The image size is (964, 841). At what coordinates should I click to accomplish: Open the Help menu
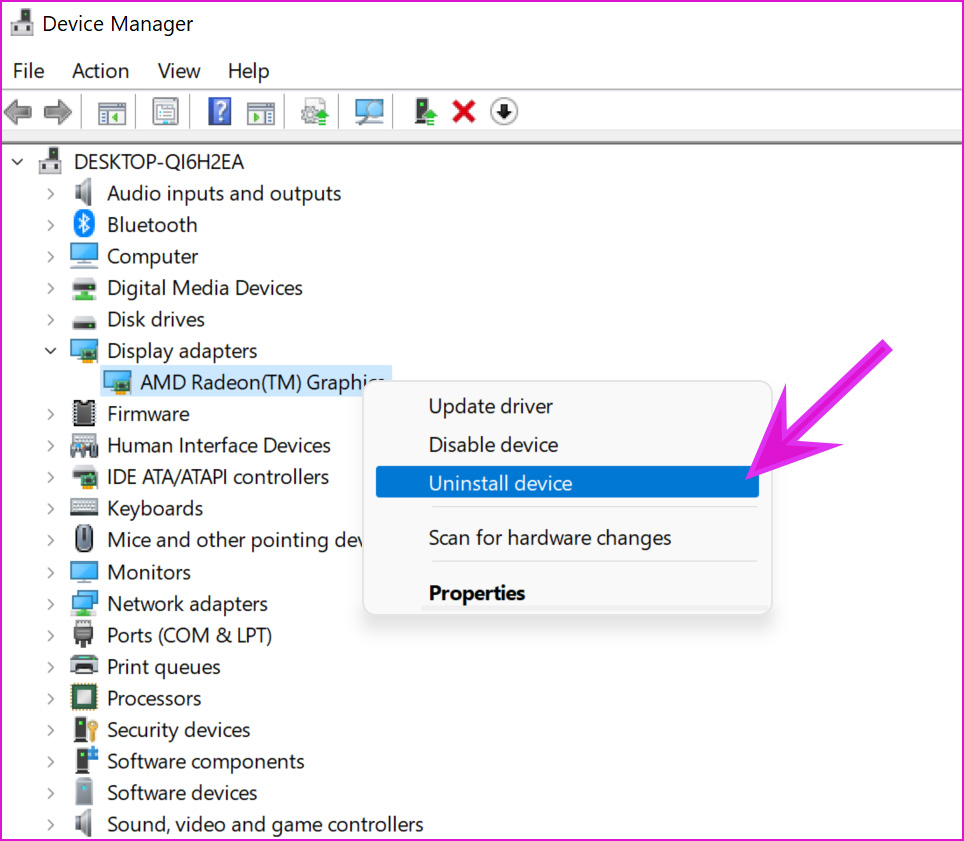pos(248,71)
